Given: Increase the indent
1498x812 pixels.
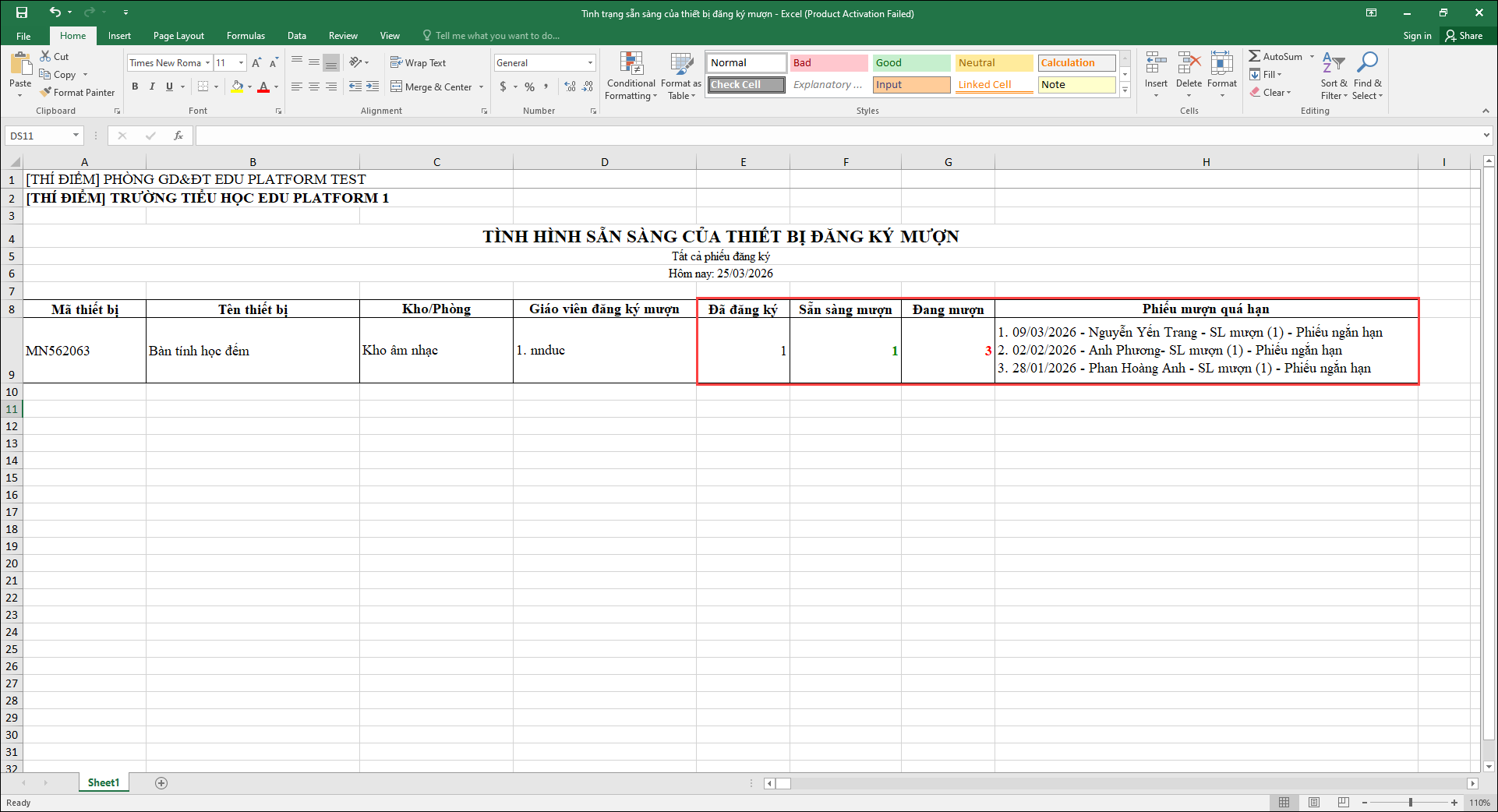Looking at the screenshot, I should click(373, 86).
